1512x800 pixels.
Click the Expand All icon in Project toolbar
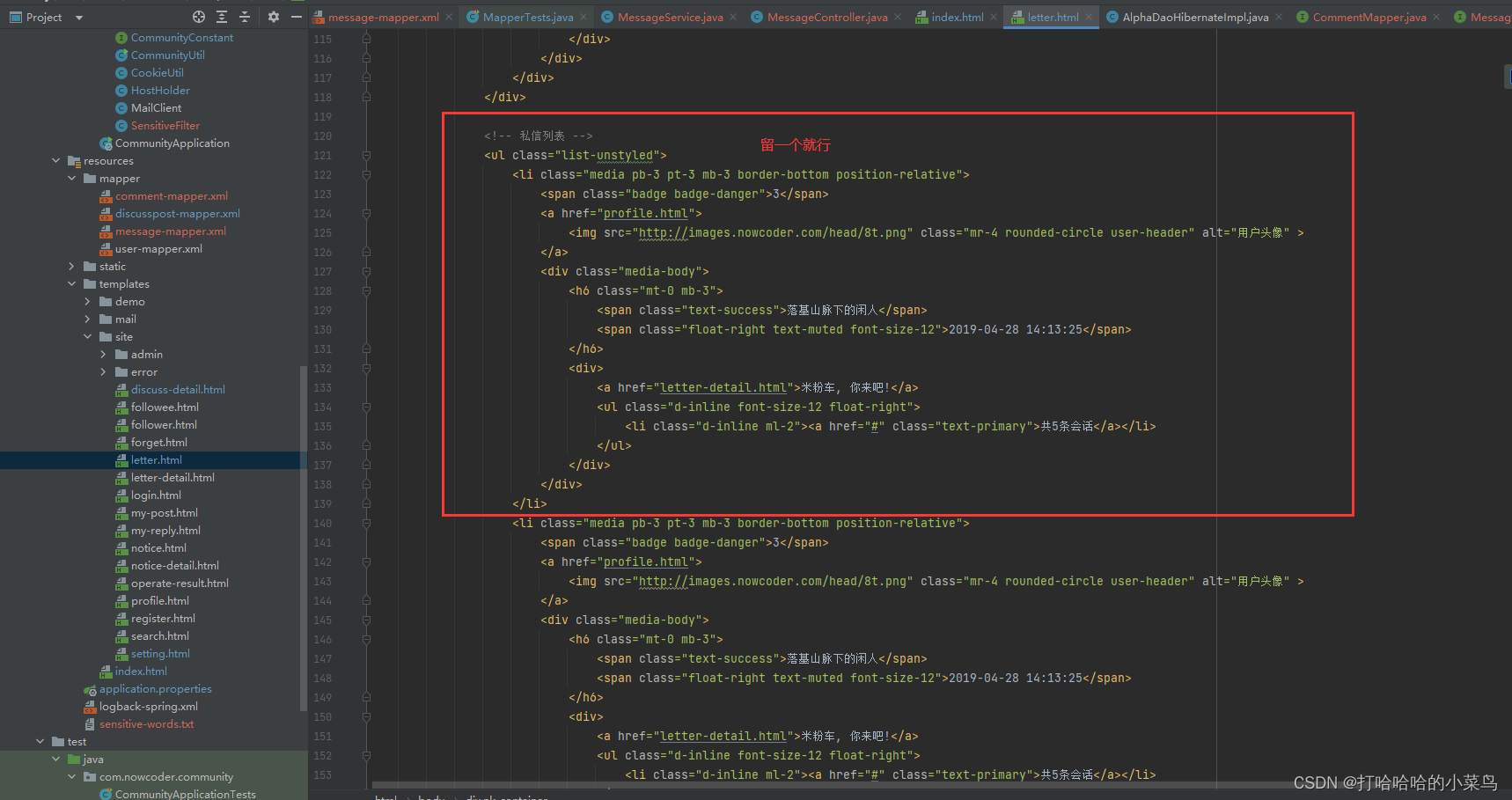(x=222, y=17)
